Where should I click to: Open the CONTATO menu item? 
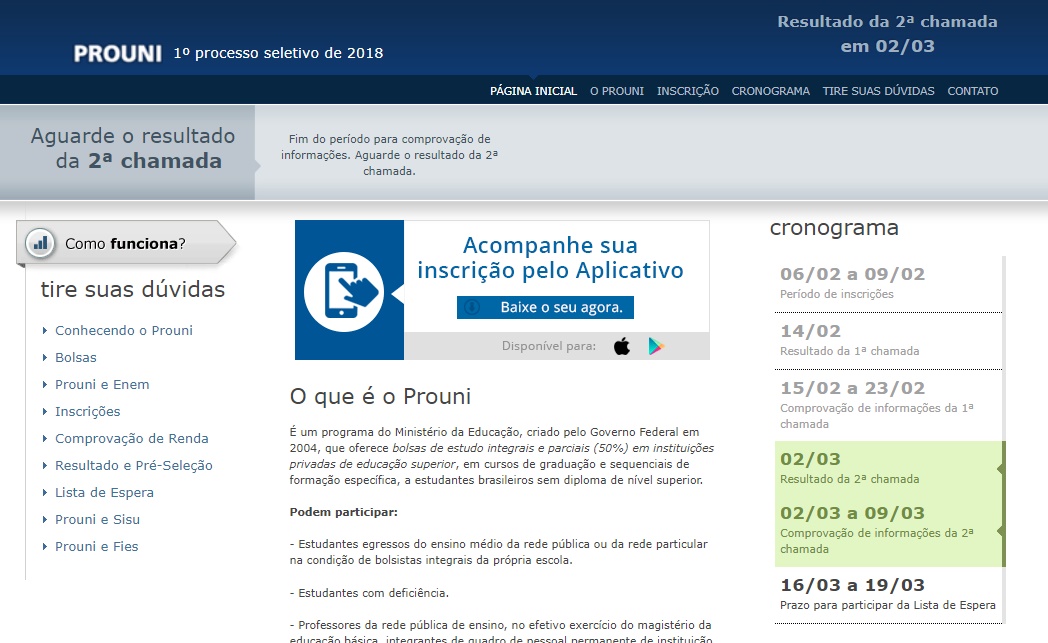[x=972, y=91]
